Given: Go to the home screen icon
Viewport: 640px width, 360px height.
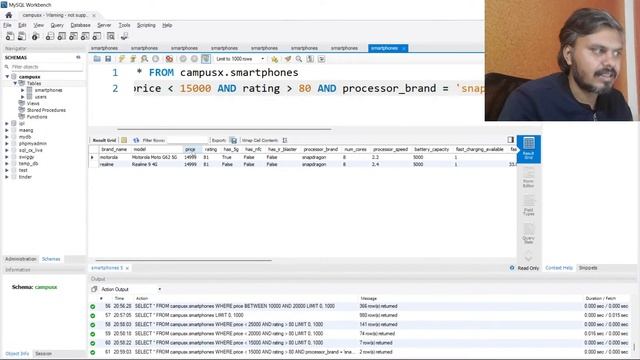Looking at the screenshot, I should click(9, 15).
